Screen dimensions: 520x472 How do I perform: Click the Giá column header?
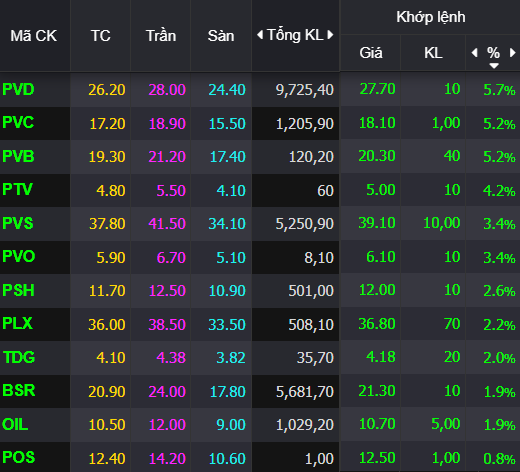371,53
